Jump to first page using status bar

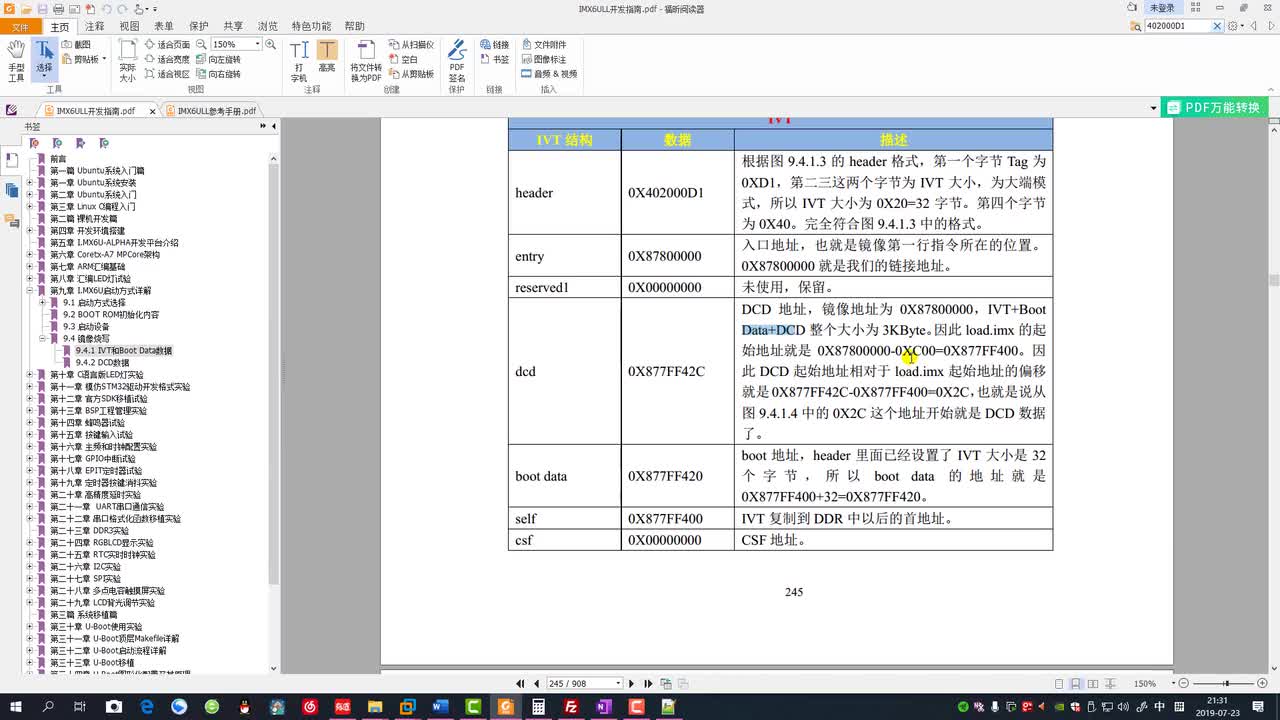tap(520, 684)
